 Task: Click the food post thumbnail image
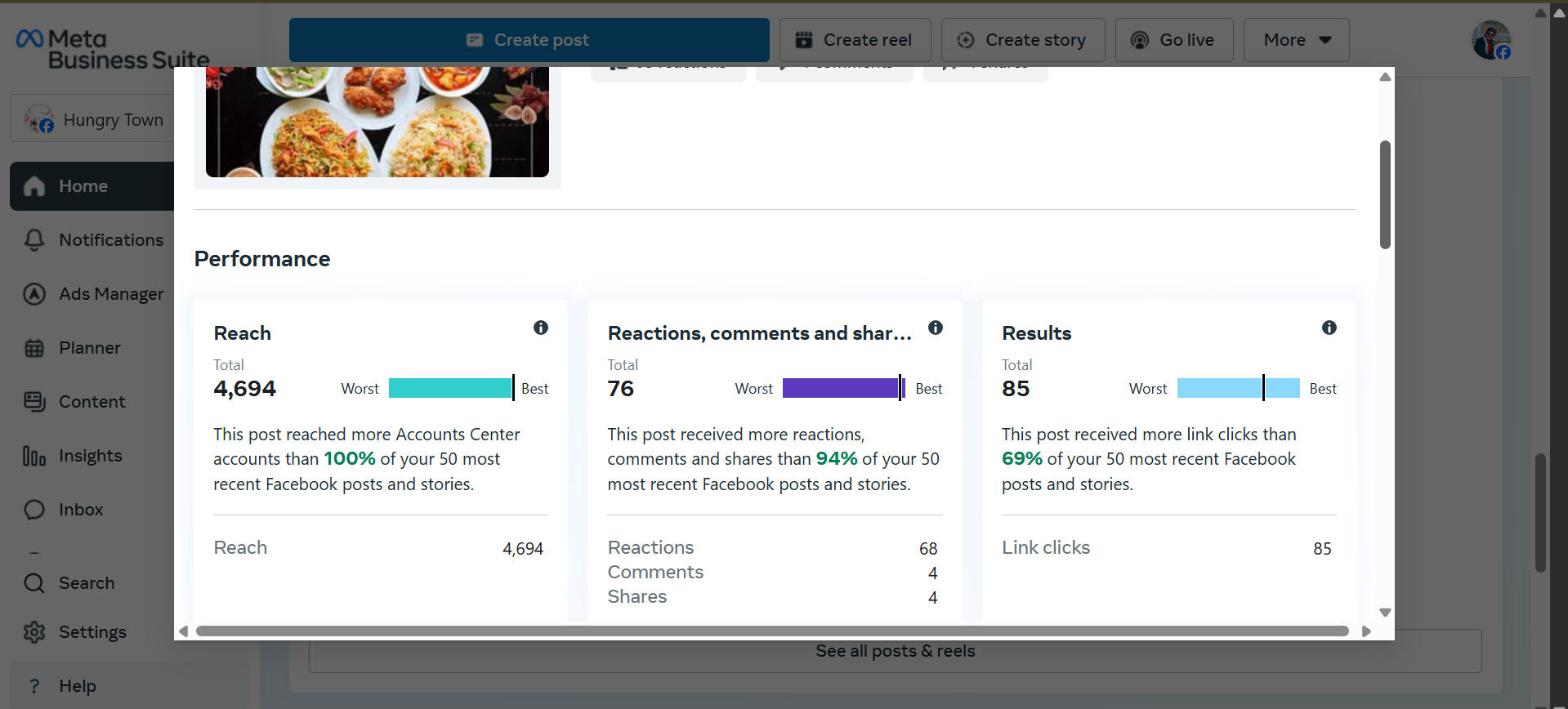pos(377,123)
